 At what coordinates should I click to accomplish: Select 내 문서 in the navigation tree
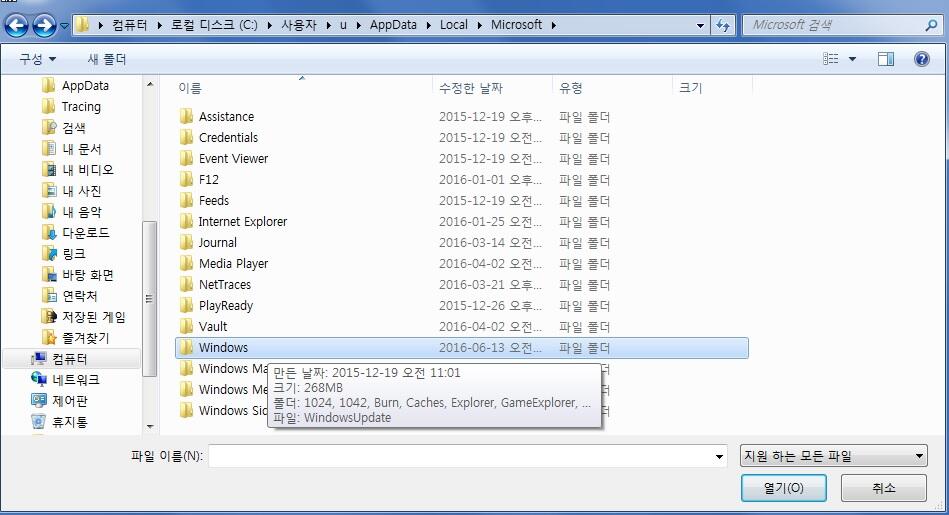pyautogui.click(x=82, y=149)
